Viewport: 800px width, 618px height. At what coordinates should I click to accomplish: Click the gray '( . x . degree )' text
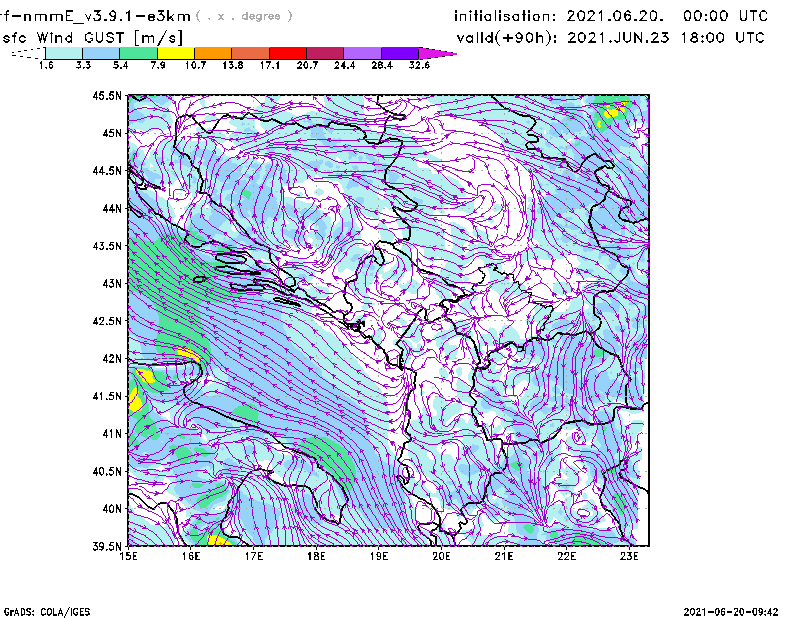(244, 16)
